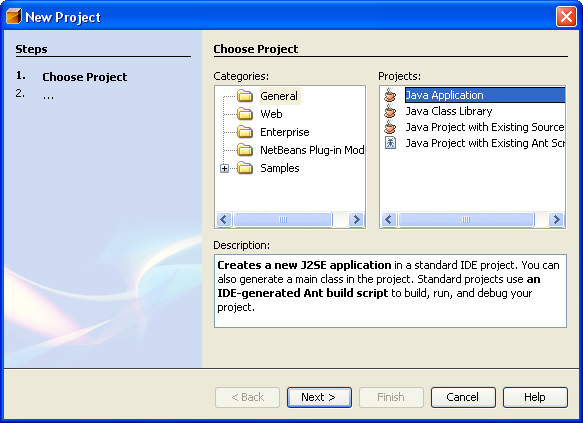Screen dimensions: 583x423
Task: Click the Next > button
Action: (319, 397)
